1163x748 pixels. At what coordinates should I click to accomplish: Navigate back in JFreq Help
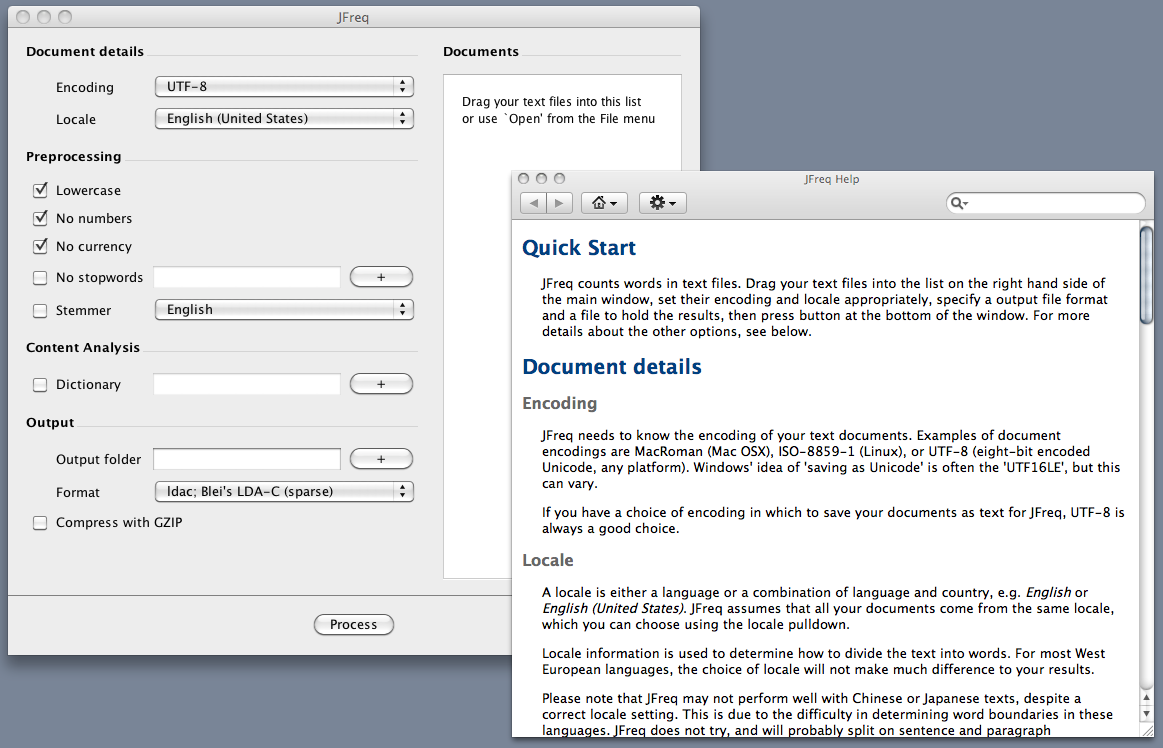533,202
